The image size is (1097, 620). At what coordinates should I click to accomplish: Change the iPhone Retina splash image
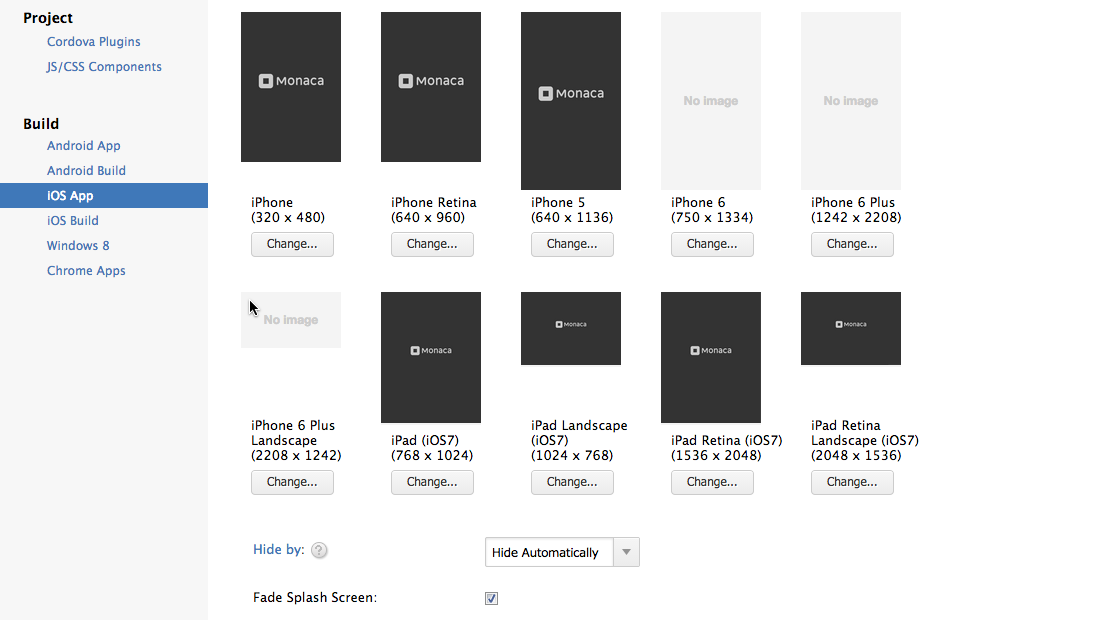[432, 244]
